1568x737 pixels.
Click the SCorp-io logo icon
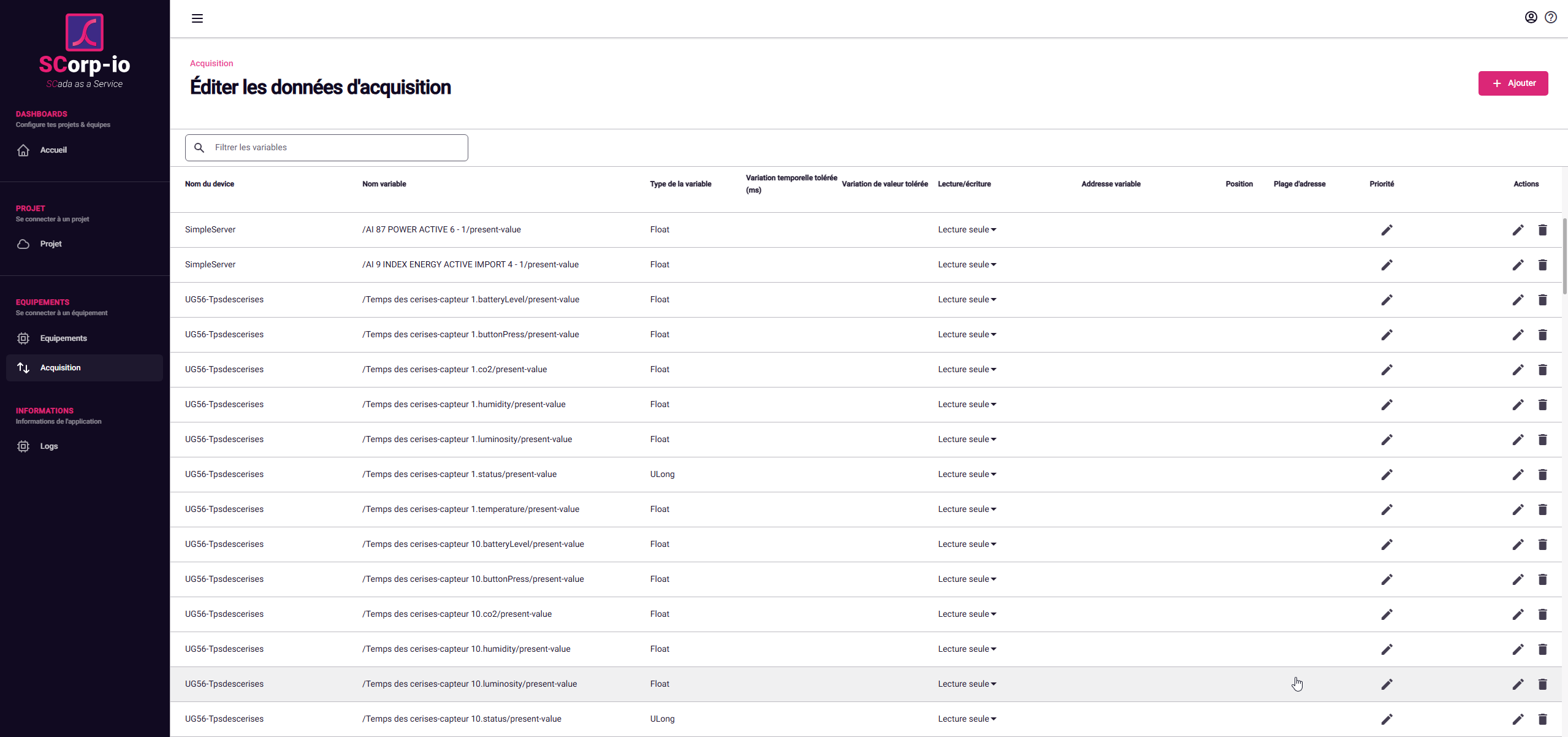(x=85, y=32)
